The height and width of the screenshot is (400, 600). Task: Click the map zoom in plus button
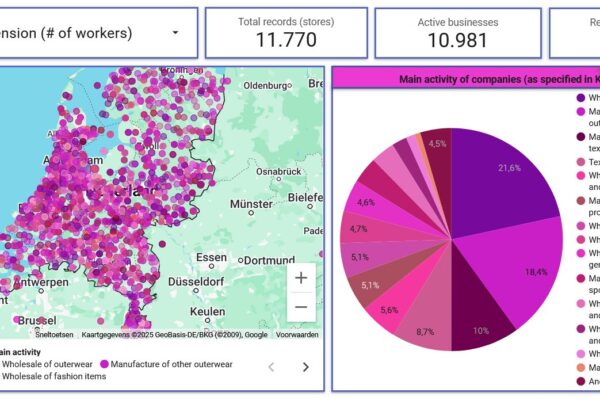point(302,277)
